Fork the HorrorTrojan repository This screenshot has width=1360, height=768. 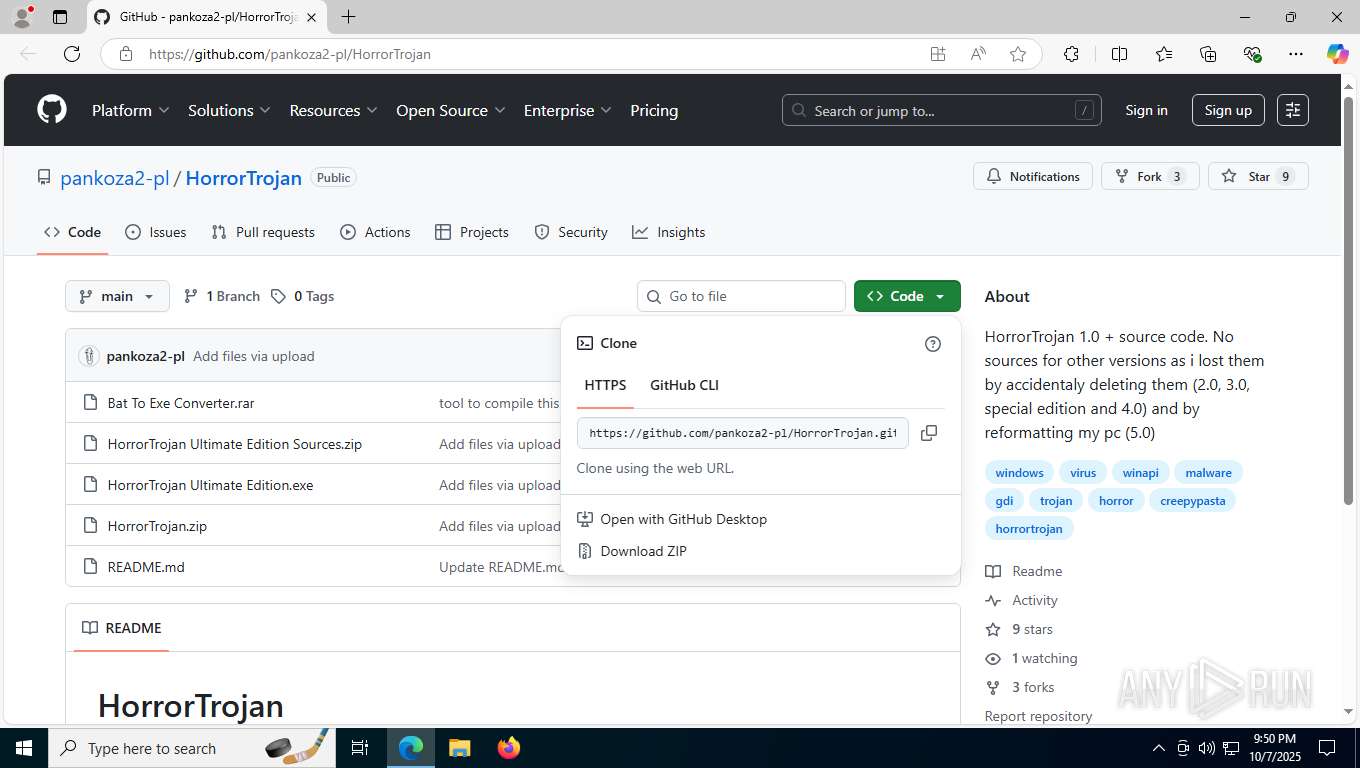coord(1150,176)
